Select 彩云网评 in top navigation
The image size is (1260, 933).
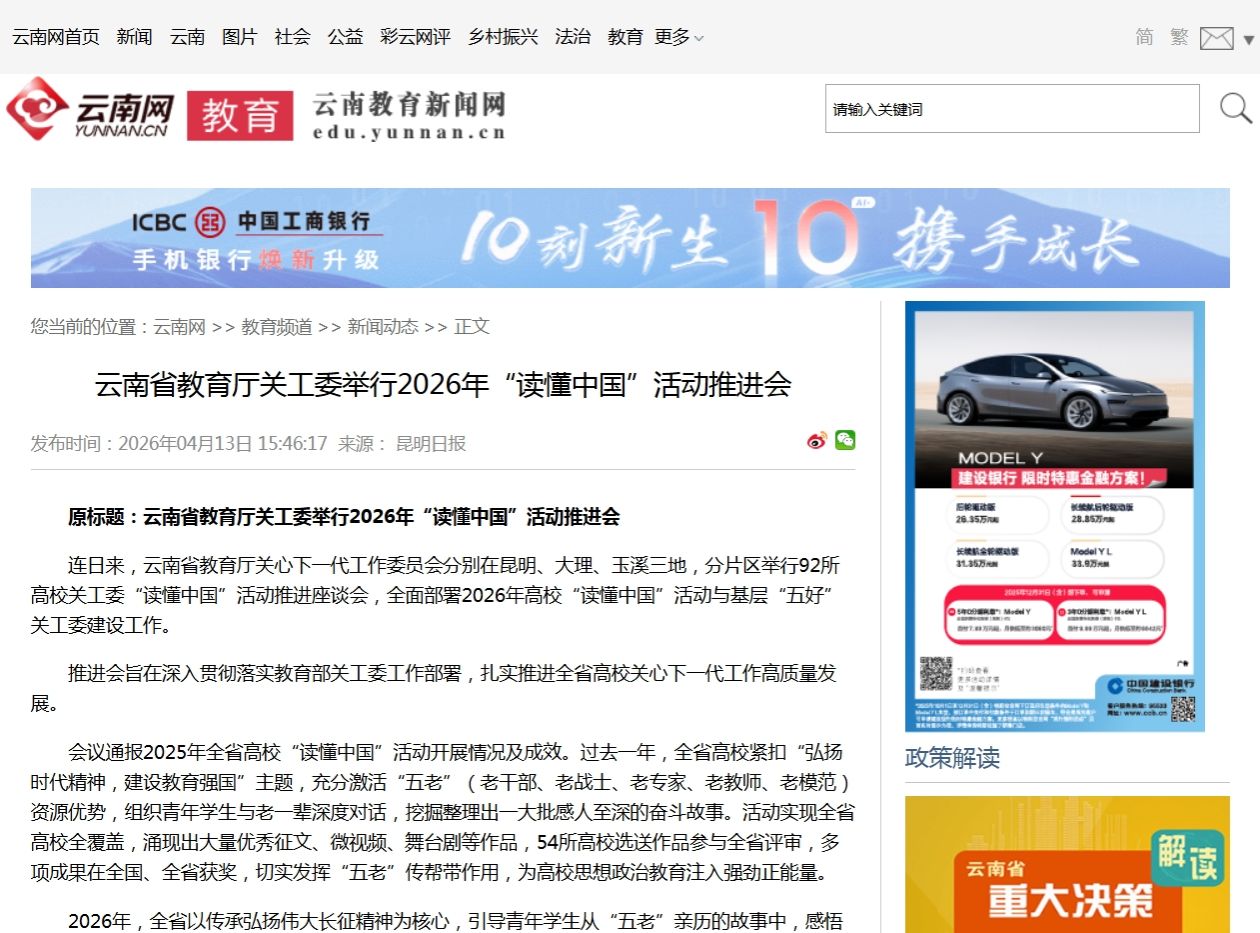click(415, 37)
